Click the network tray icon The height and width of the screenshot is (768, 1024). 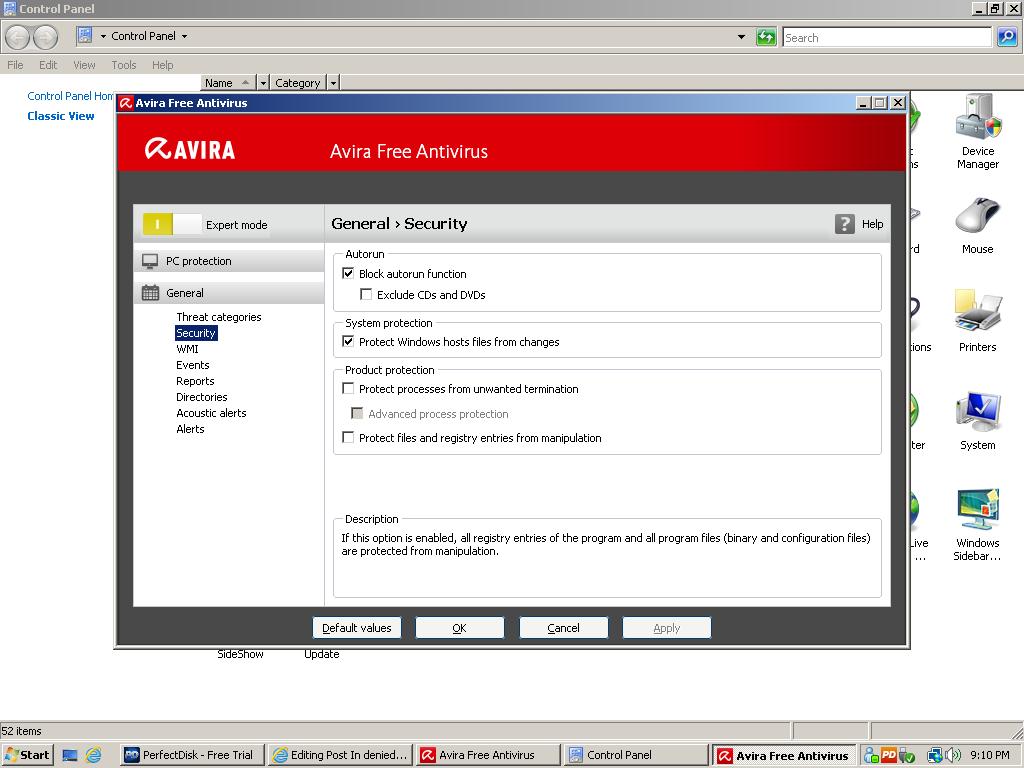click(935, 755)
